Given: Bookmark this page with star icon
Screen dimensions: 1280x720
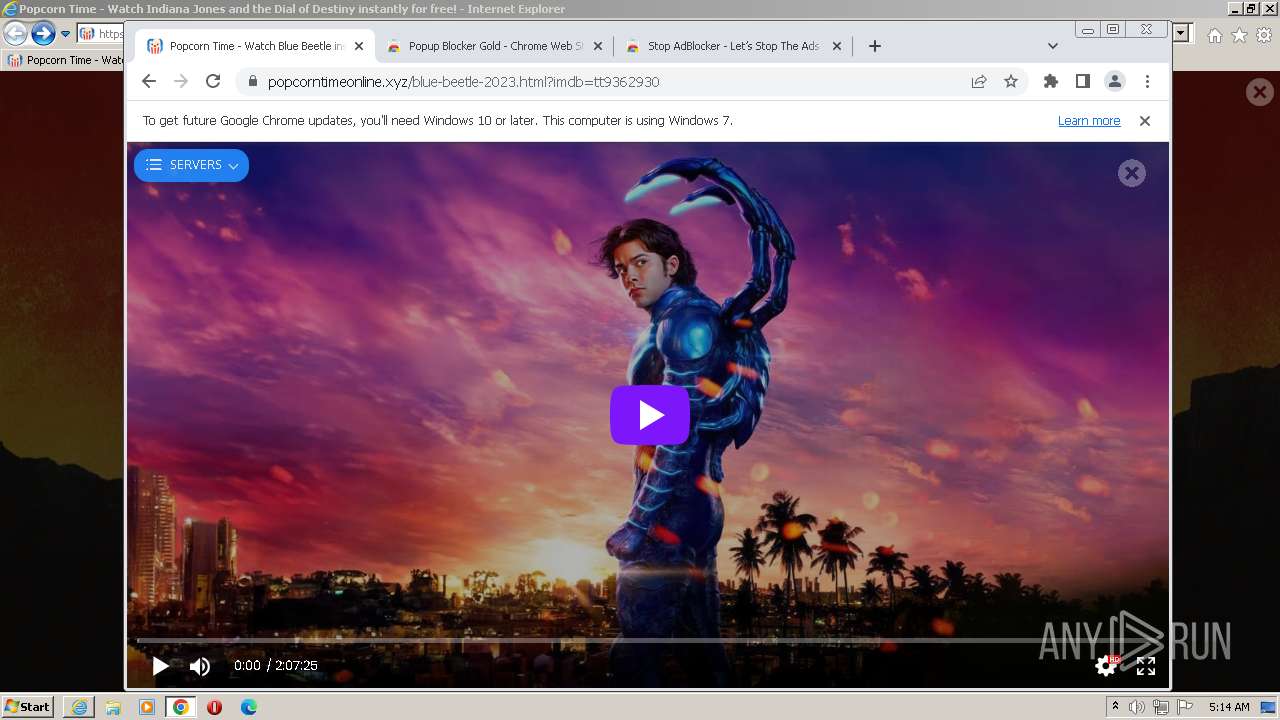Looking at the screenshot, I should click(x=1011, y=82).
